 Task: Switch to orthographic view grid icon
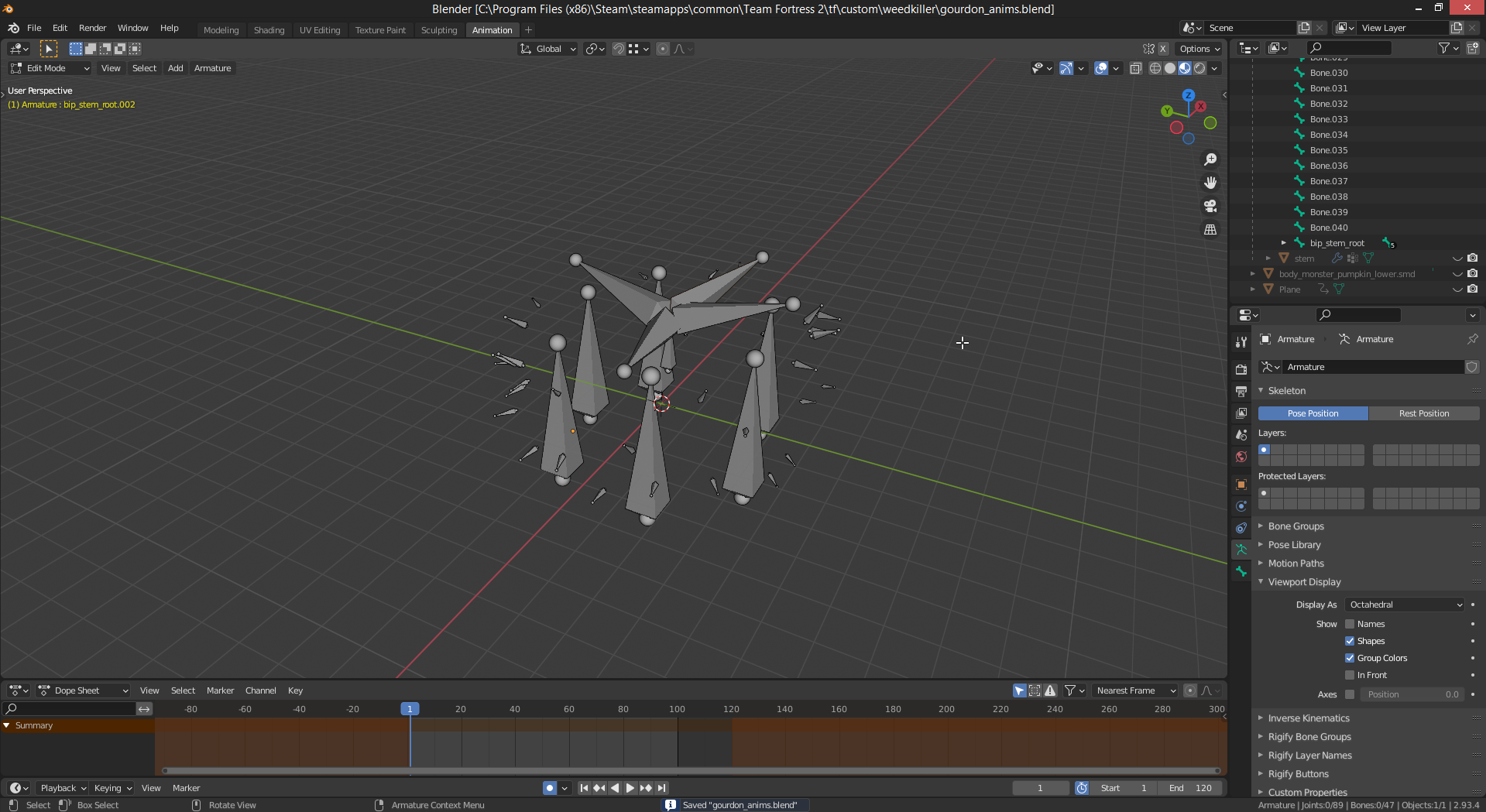pyautogui.click(x=1210, y=230)
